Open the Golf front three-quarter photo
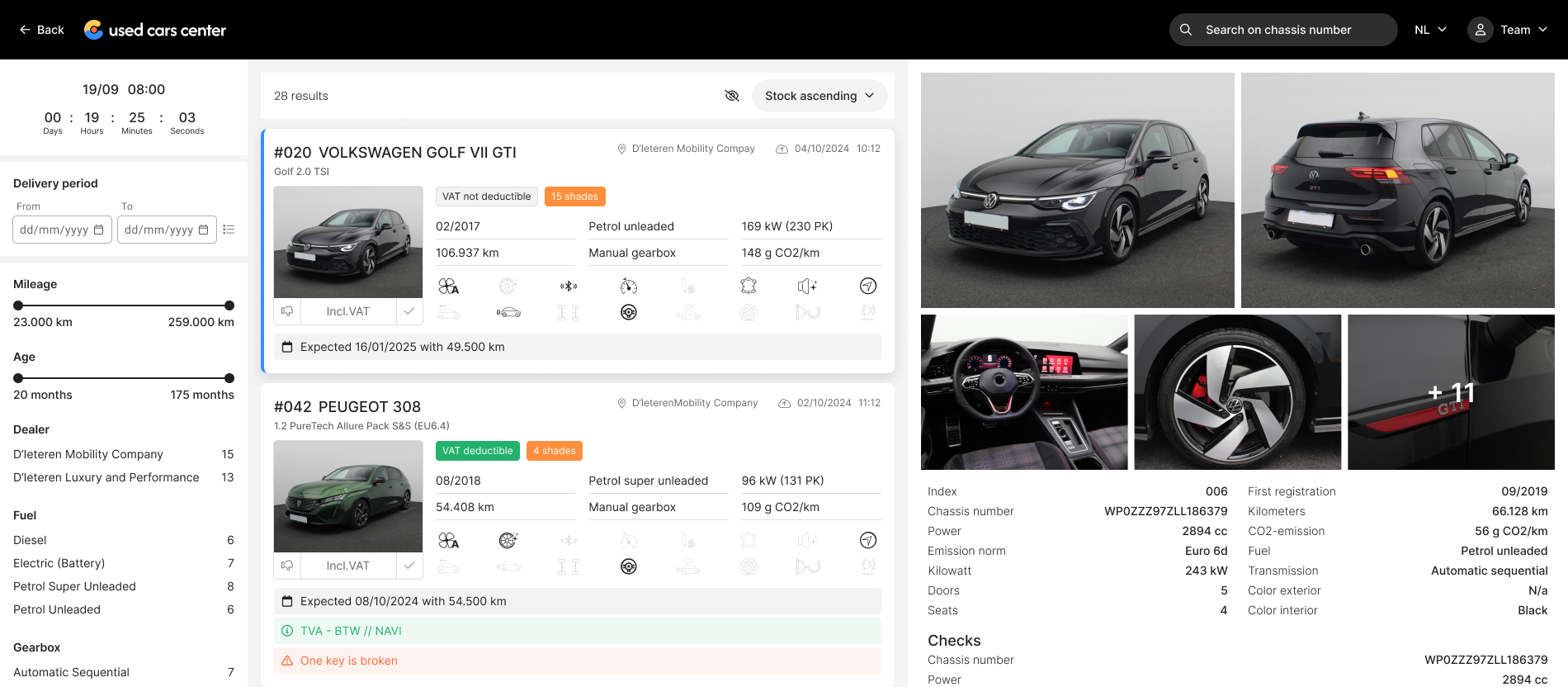 tap(1078, 190)
